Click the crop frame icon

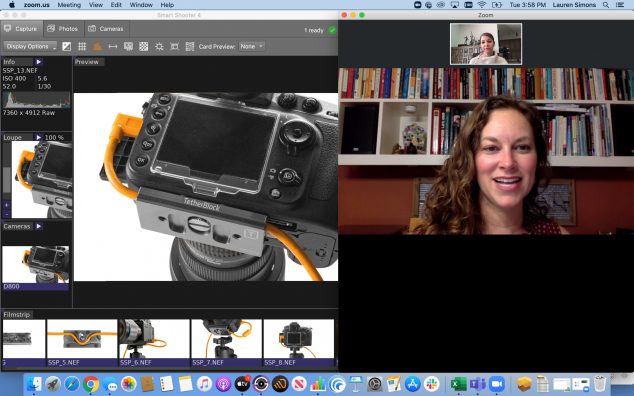coord(174,47)
